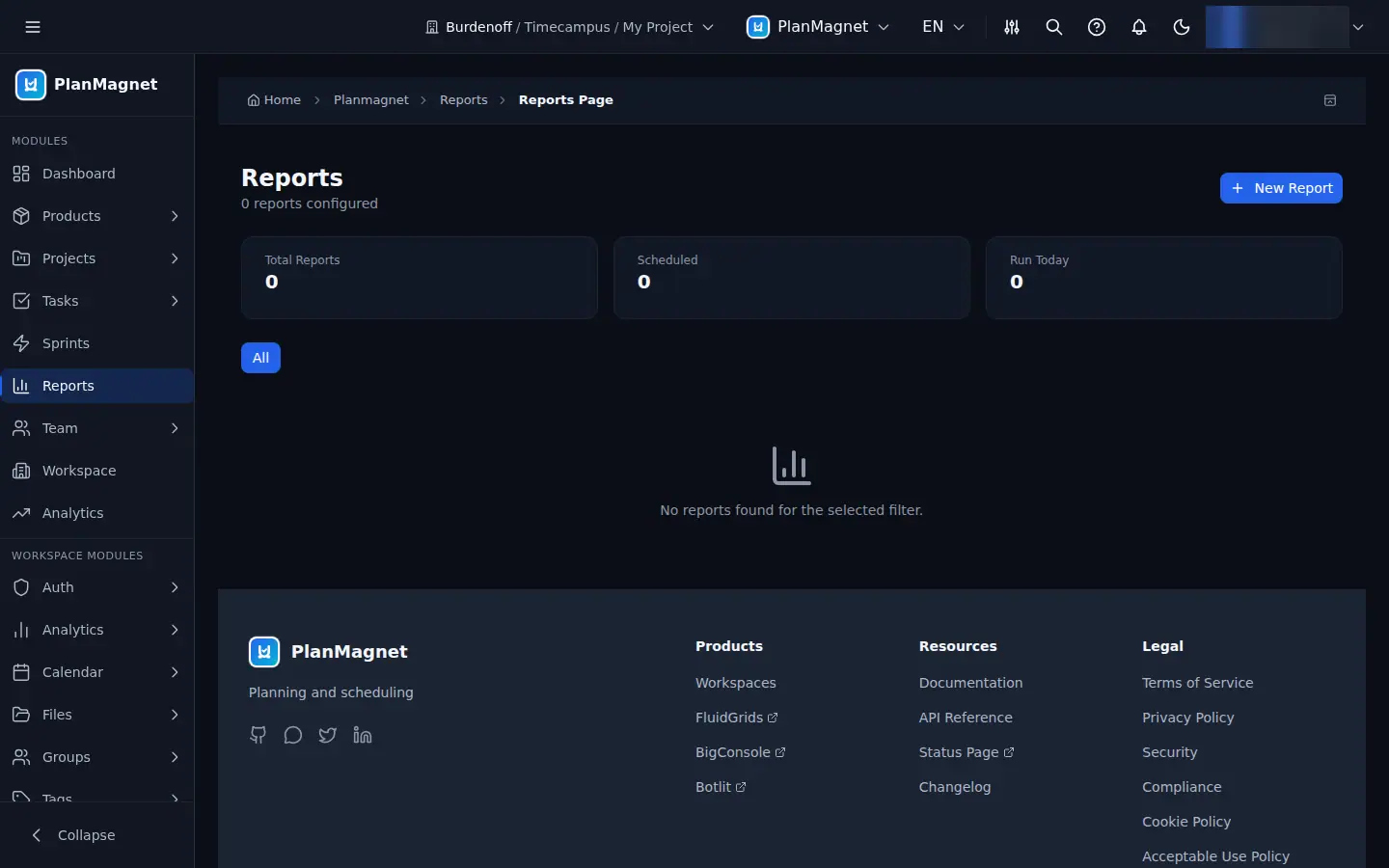Screen dimensions: 1389x868
Task: Click the Scheduled stat card
Action: 792,278
